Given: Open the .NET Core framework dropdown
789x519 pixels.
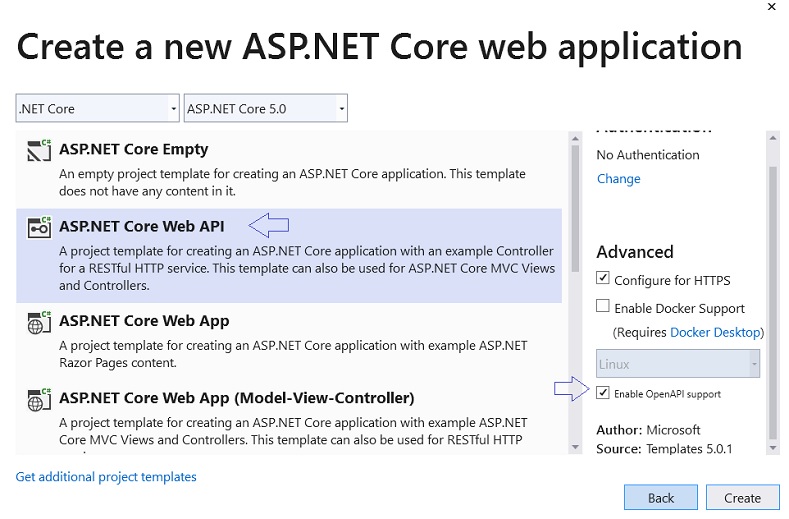Looking at the screenshot, I should (x=98, y=108).
